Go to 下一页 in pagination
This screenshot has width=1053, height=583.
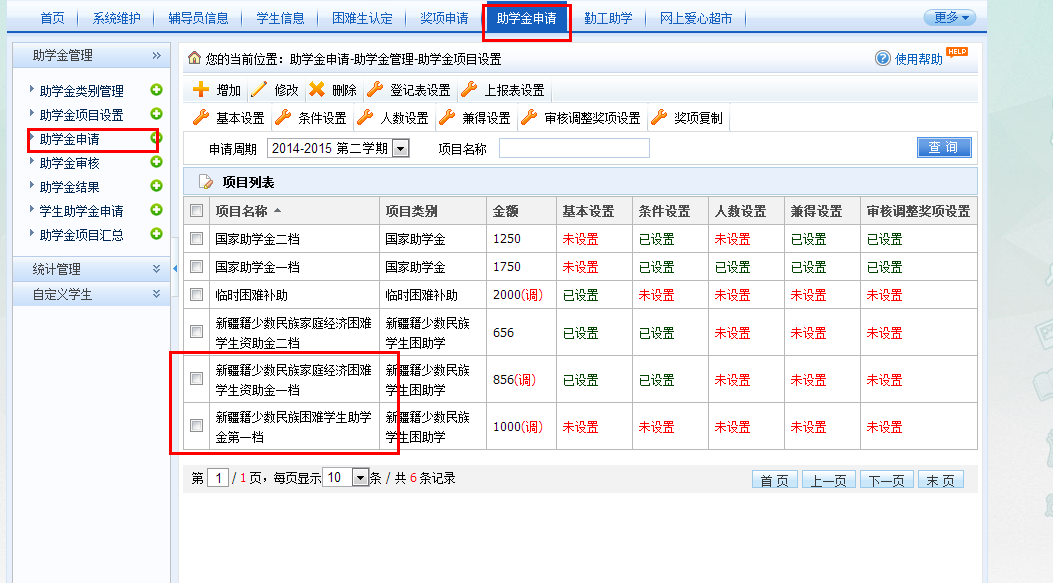887,480
